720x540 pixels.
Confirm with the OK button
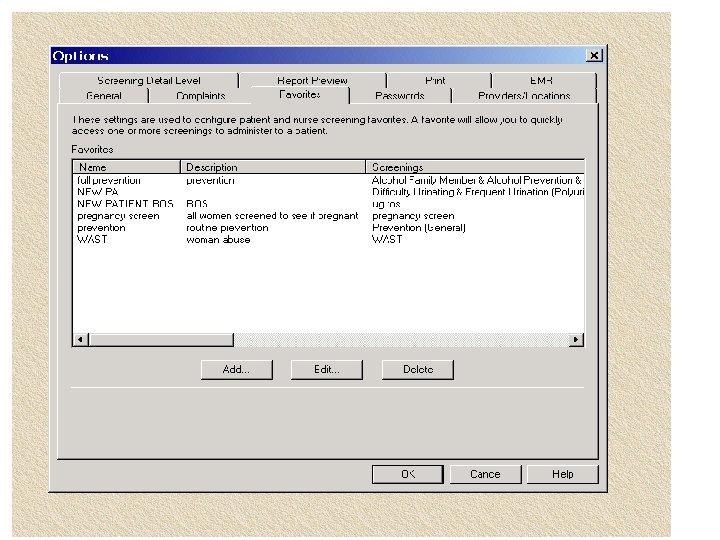(x=408, y=474)
